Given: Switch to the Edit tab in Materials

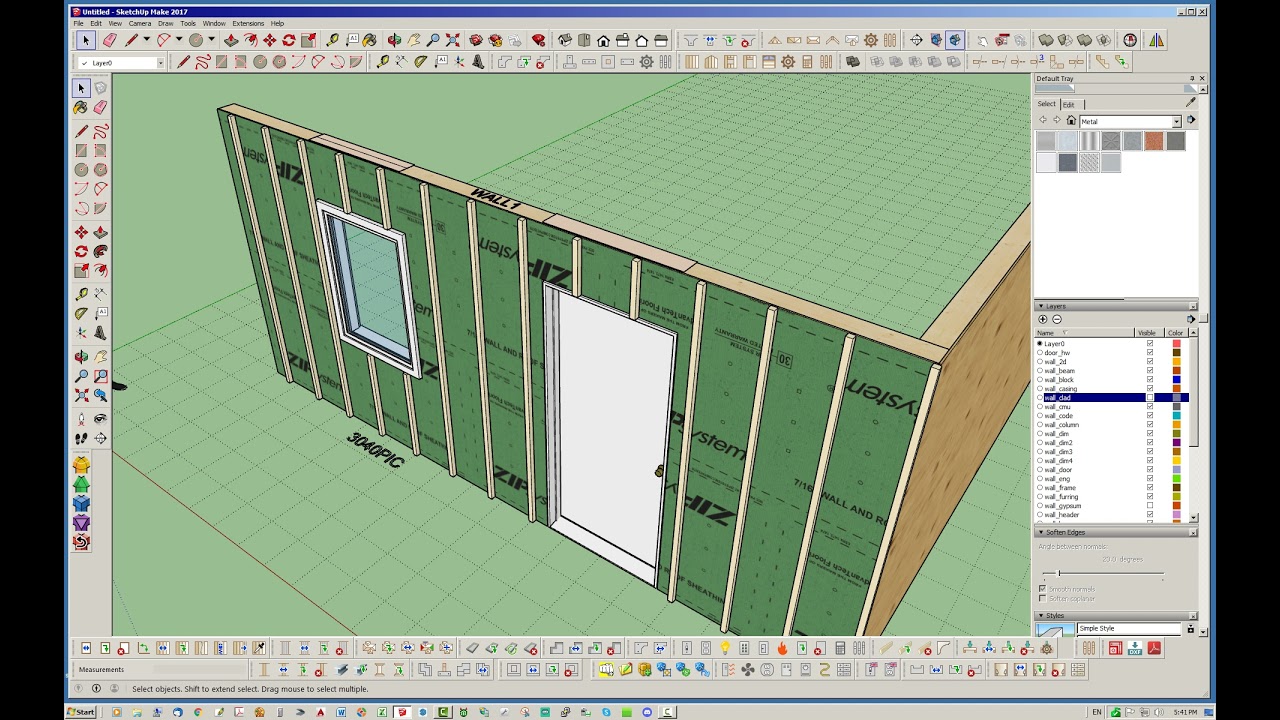Looking at the screenshot, I should tap(1068, 104).
